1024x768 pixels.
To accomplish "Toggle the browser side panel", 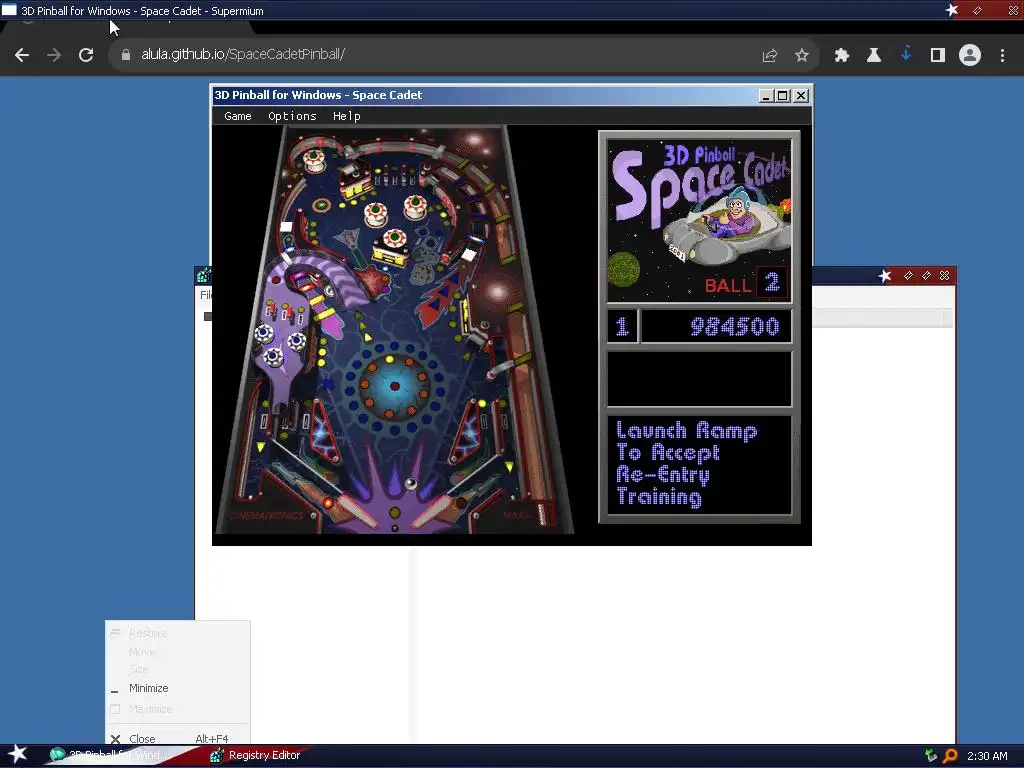I will [x=938, y=56].
